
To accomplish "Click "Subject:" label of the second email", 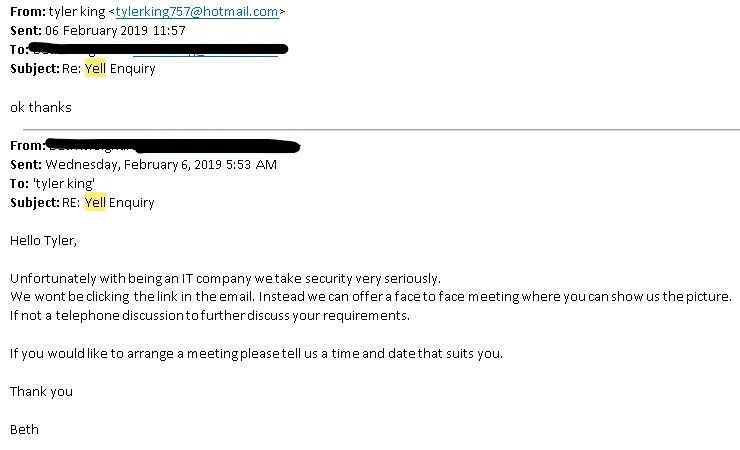I will point(35,202).
